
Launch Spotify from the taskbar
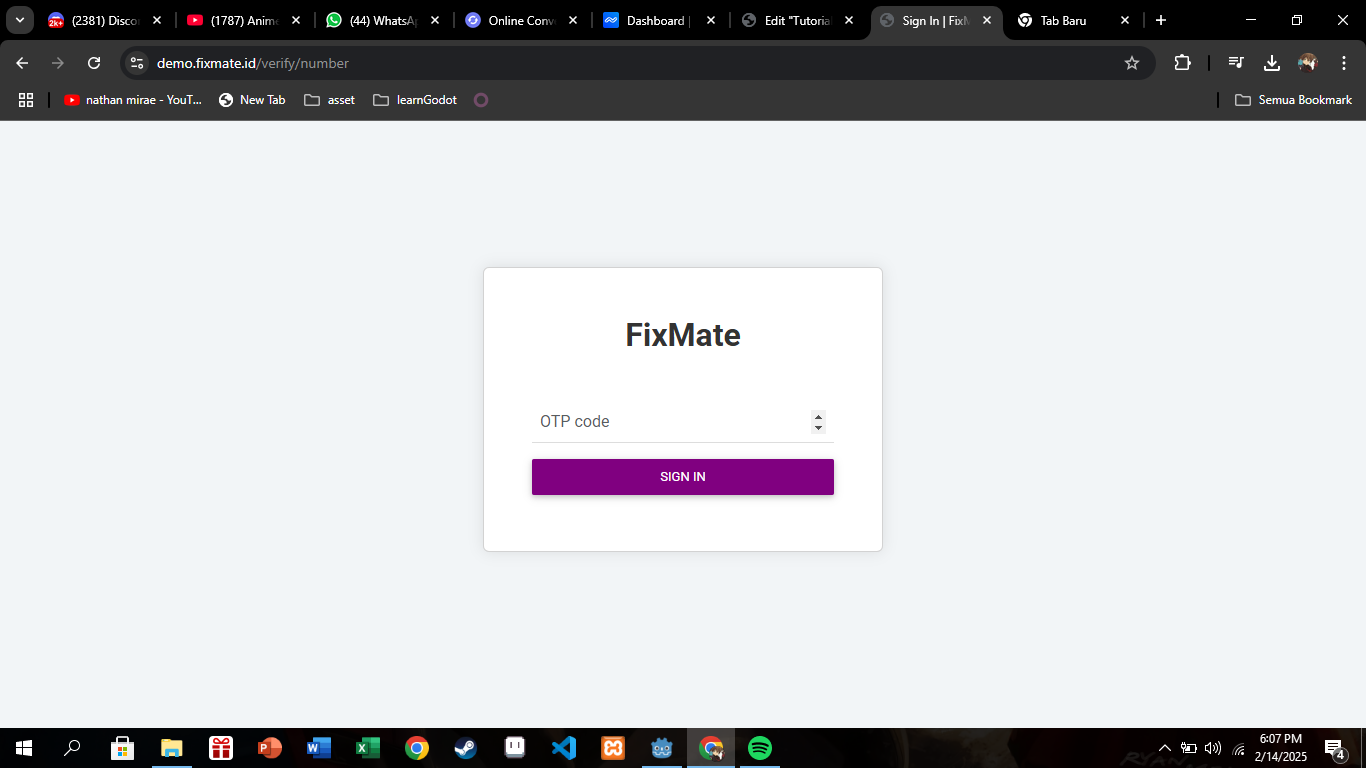tap(760, 748)
